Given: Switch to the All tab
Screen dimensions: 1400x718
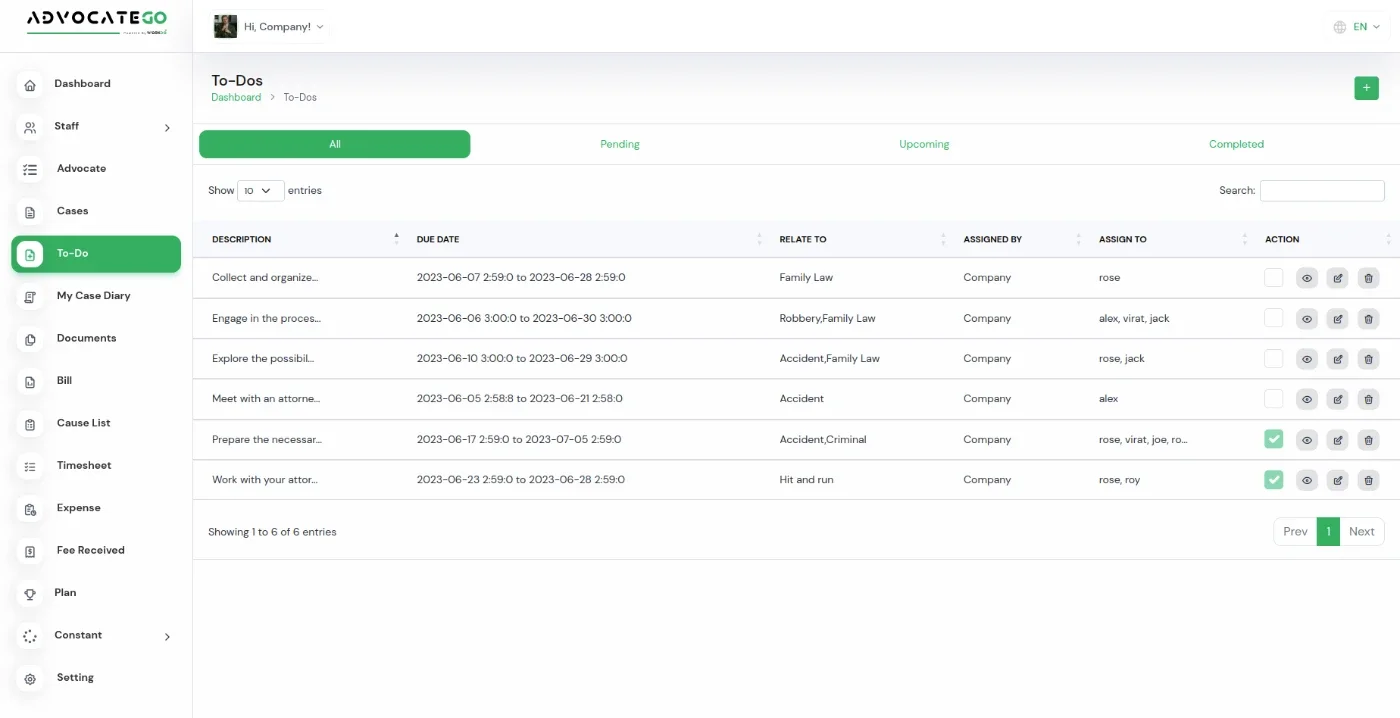Looking at the screenshot, I should pyautogui.click(x=335, y=144).
